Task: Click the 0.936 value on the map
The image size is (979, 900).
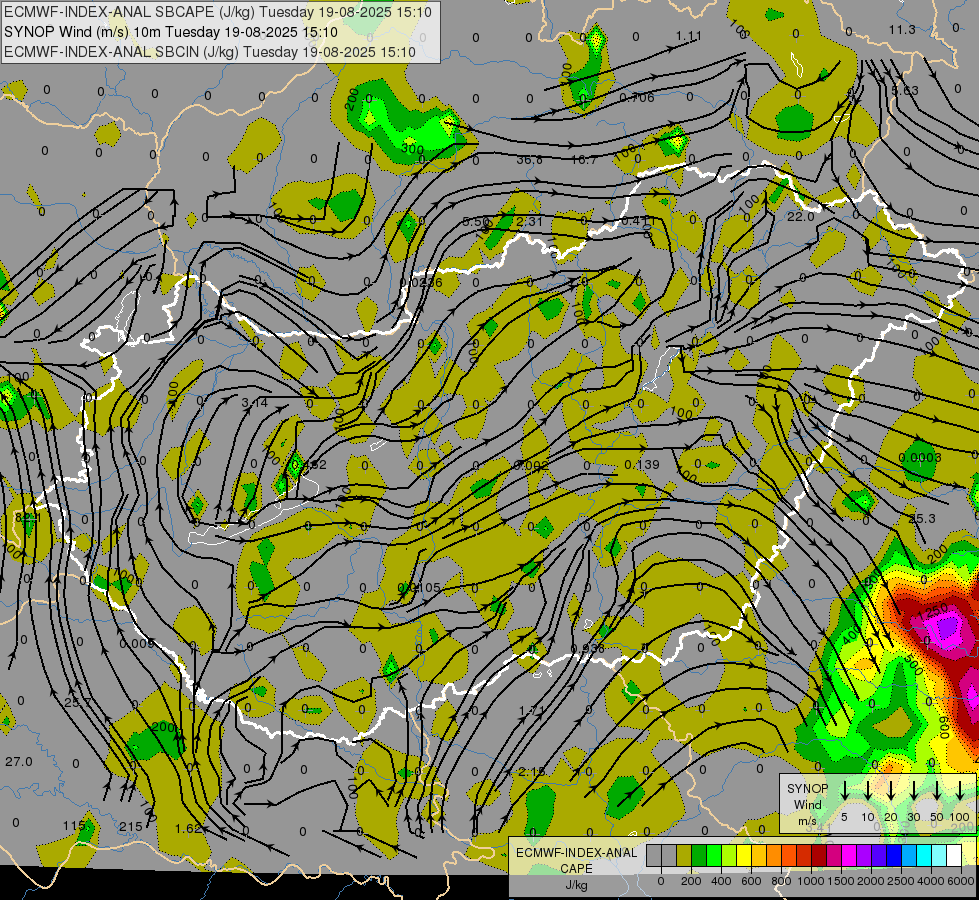Action: pos(588,649)
